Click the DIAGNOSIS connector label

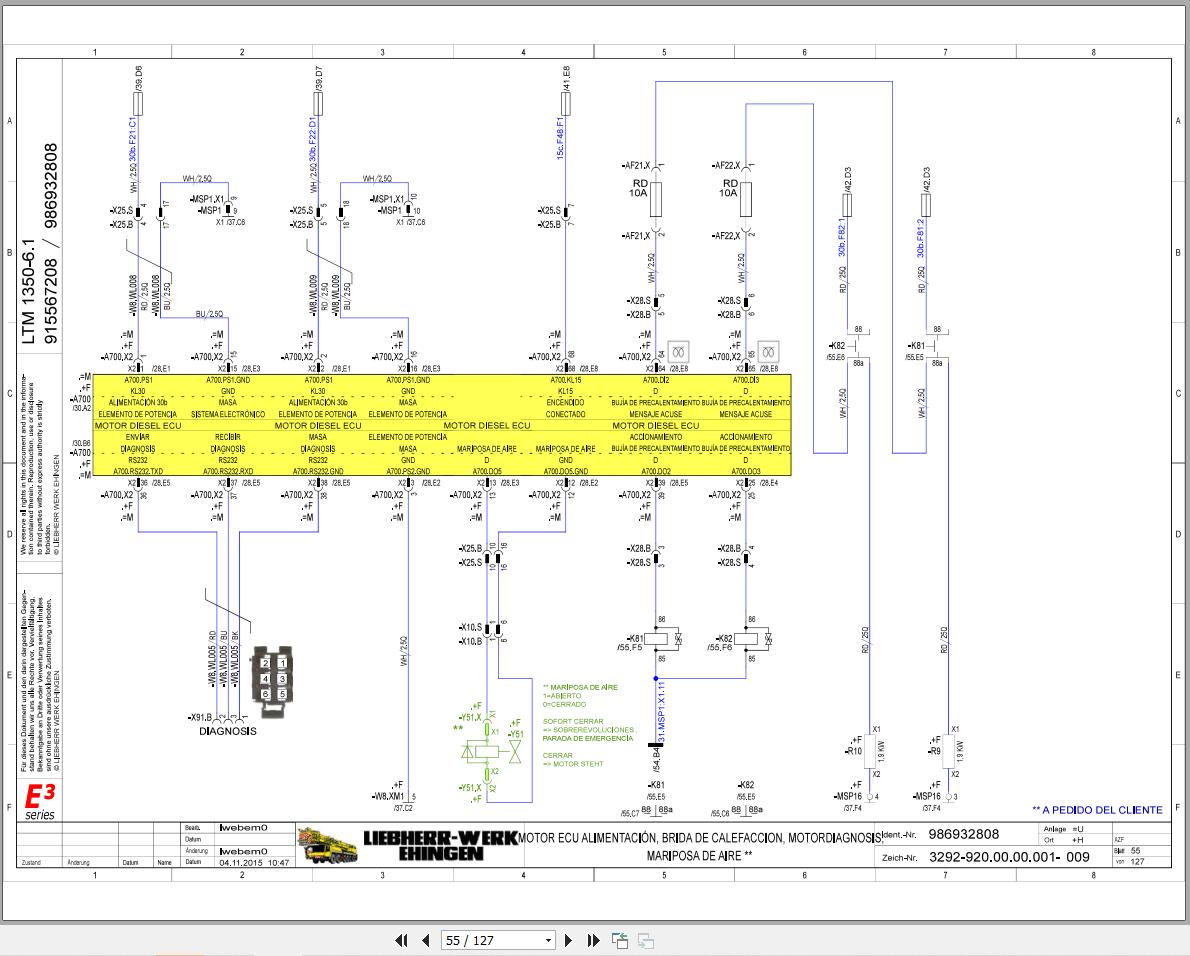click(x=228, y=731)
